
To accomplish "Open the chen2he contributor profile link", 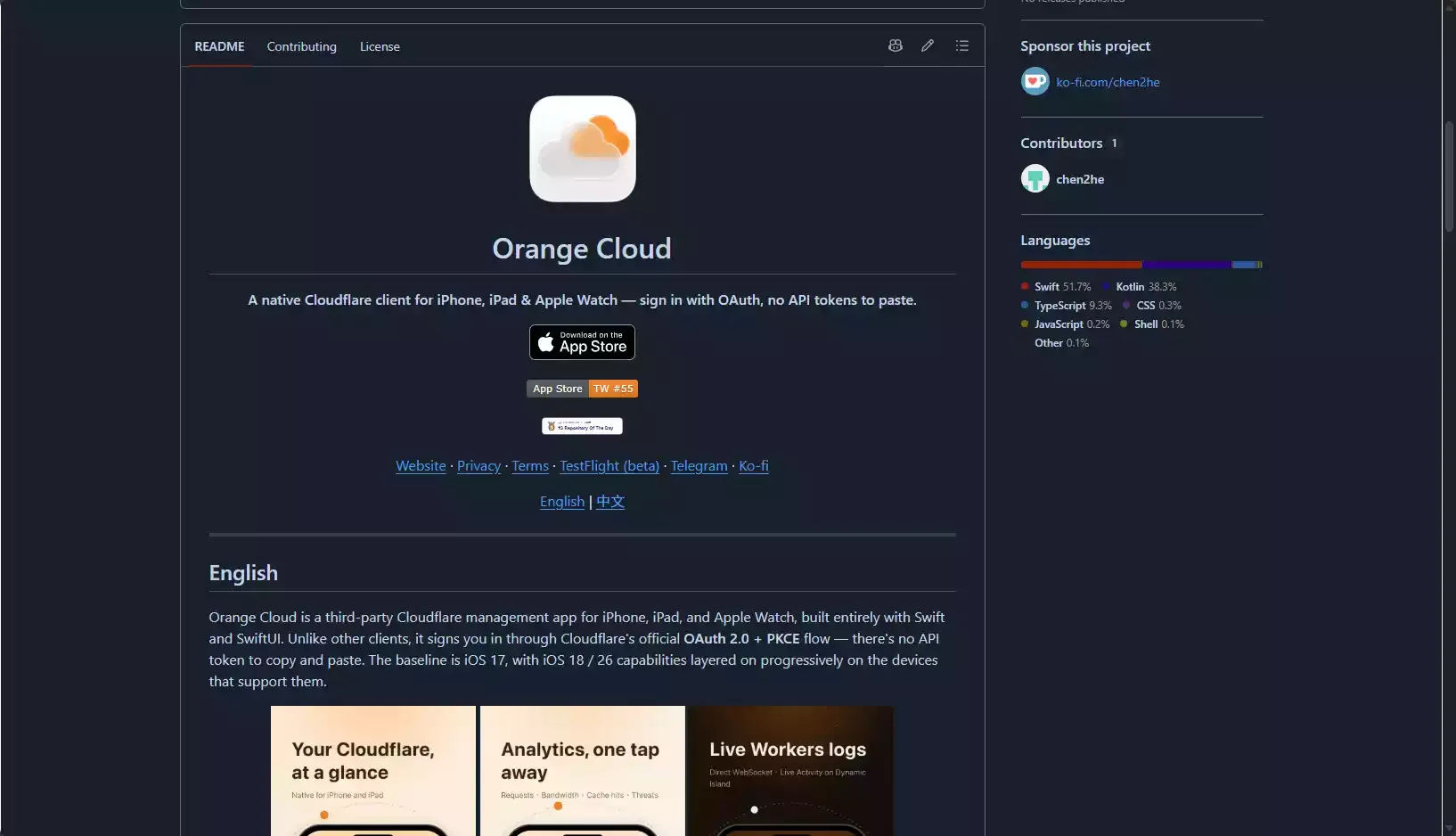I will pos(1080,179).
